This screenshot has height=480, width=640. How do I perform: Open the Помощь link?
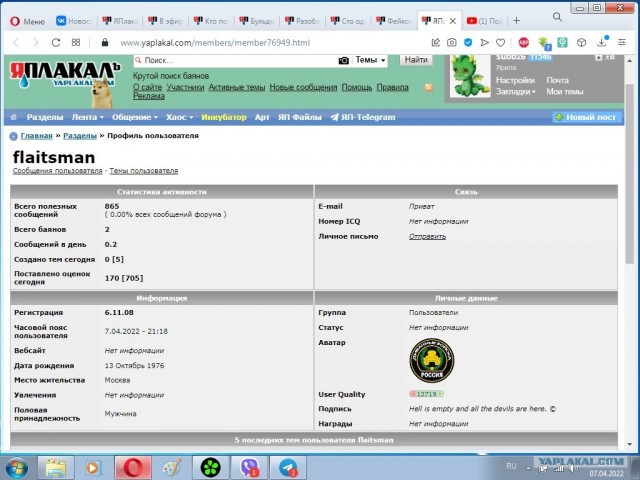tap(357, 87)
